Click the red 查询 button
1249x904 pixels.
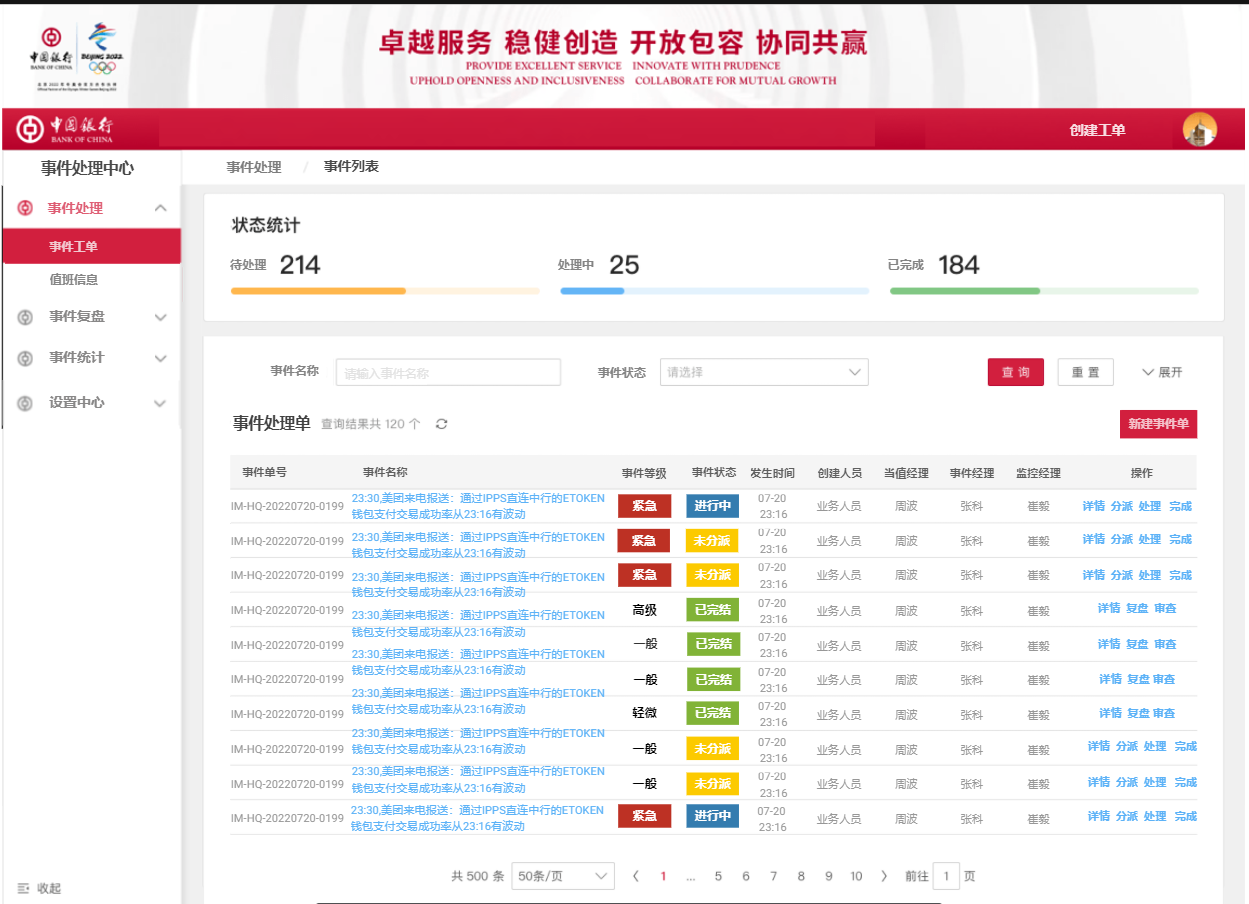[1015, 372]
